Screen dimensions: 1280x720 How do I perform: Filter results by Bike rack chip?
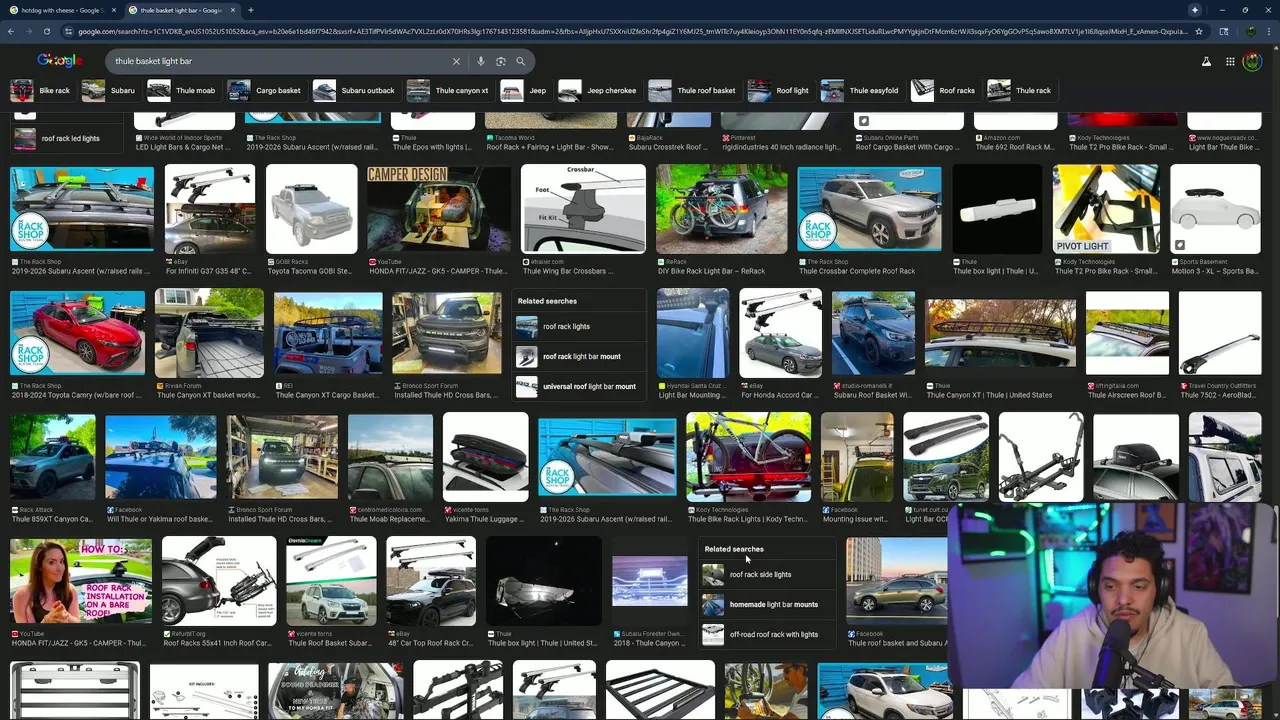click(41, 91)
